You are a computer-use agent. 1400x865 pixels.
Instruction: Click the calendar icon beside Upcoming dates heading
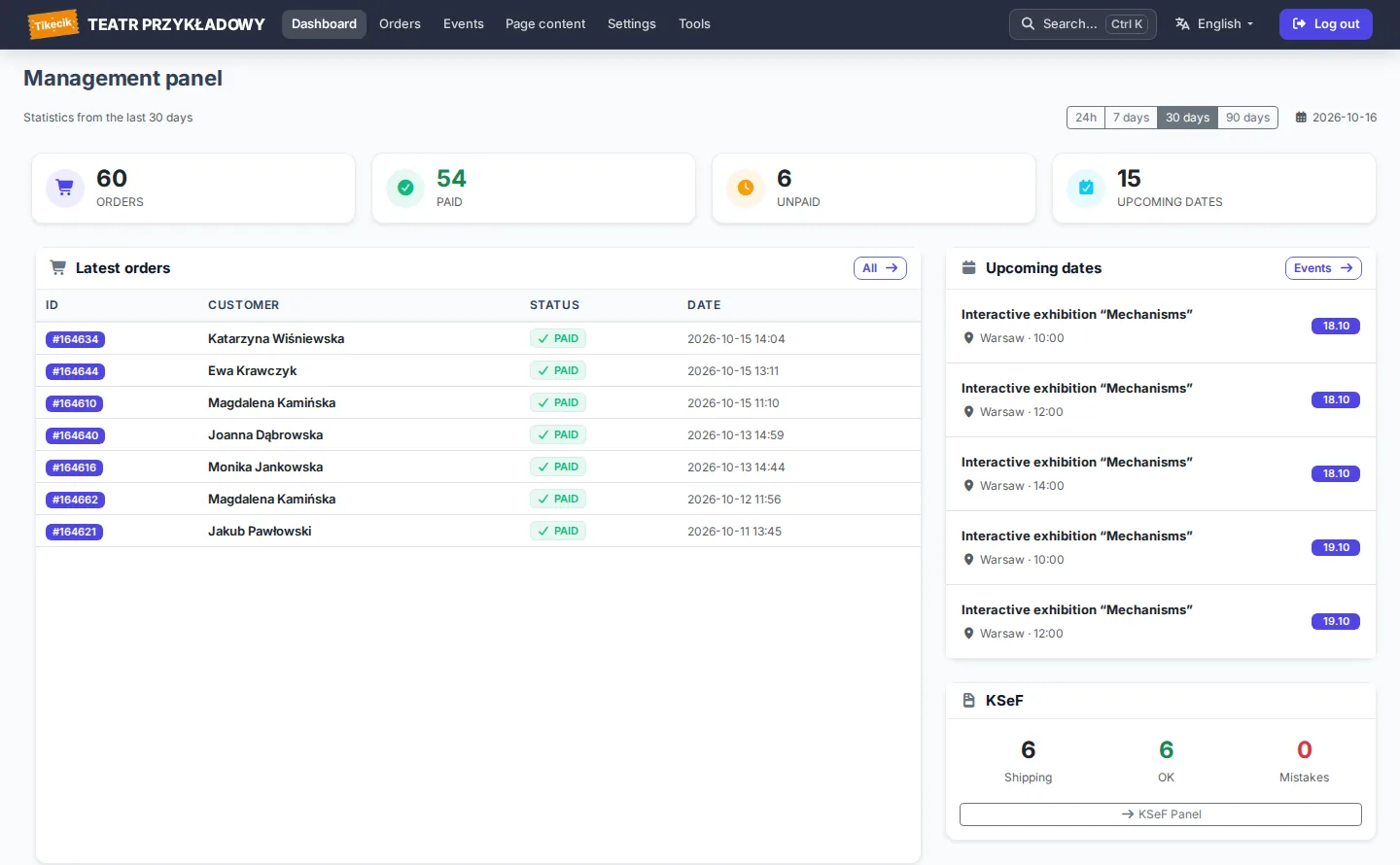(968, 268)
